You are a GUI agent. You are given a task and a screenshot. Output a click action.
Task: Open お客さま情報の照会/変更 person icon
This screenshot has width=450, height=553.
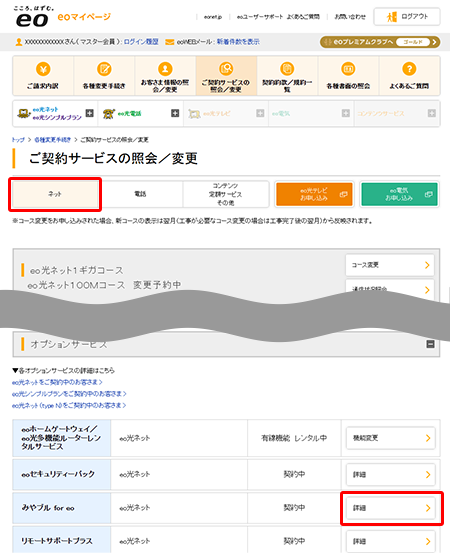[165, 69]
